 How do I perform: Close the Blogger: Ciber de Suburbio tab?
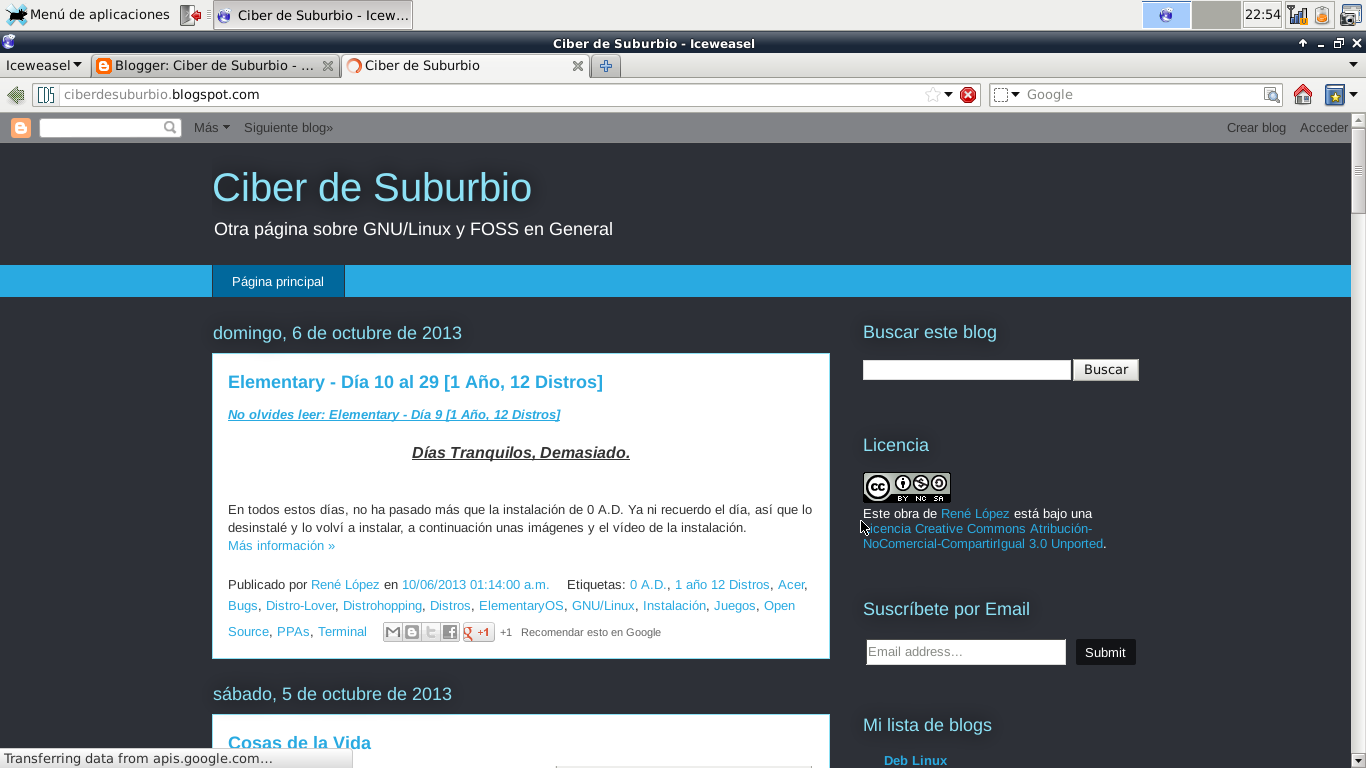[328, 66]
